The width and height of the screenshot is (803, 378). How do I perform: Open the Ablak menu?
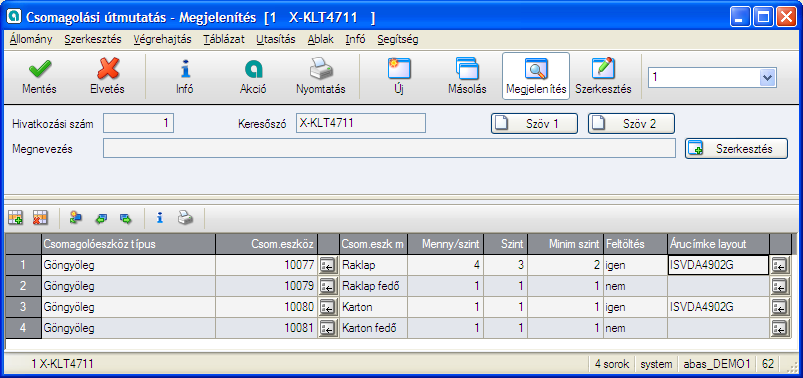point(321,39)
